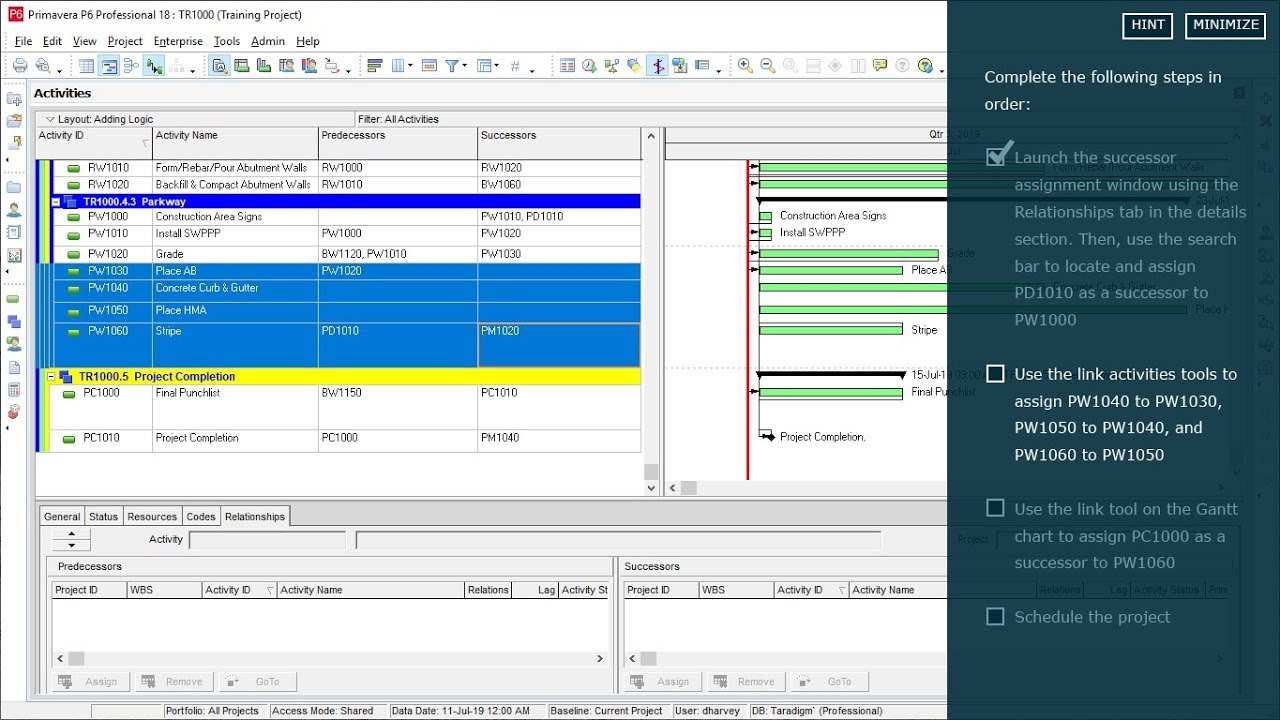Open the Admin menu

pyautogui.click(x=268, y=41)
